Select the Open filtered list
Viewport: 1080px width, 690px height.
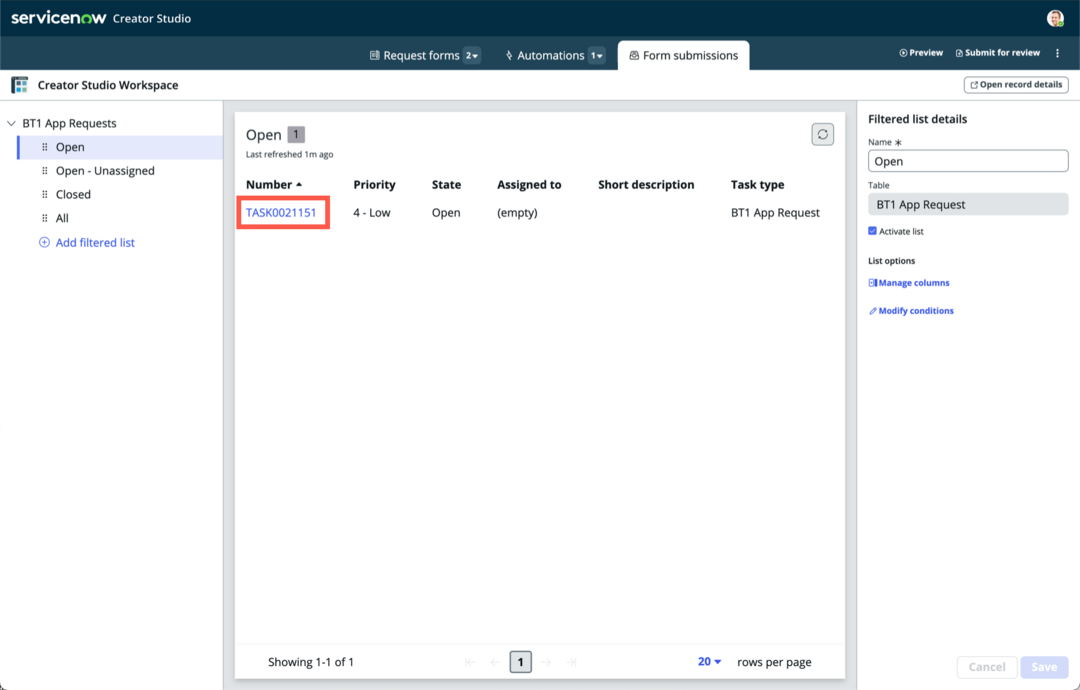(x=121, y=147)
